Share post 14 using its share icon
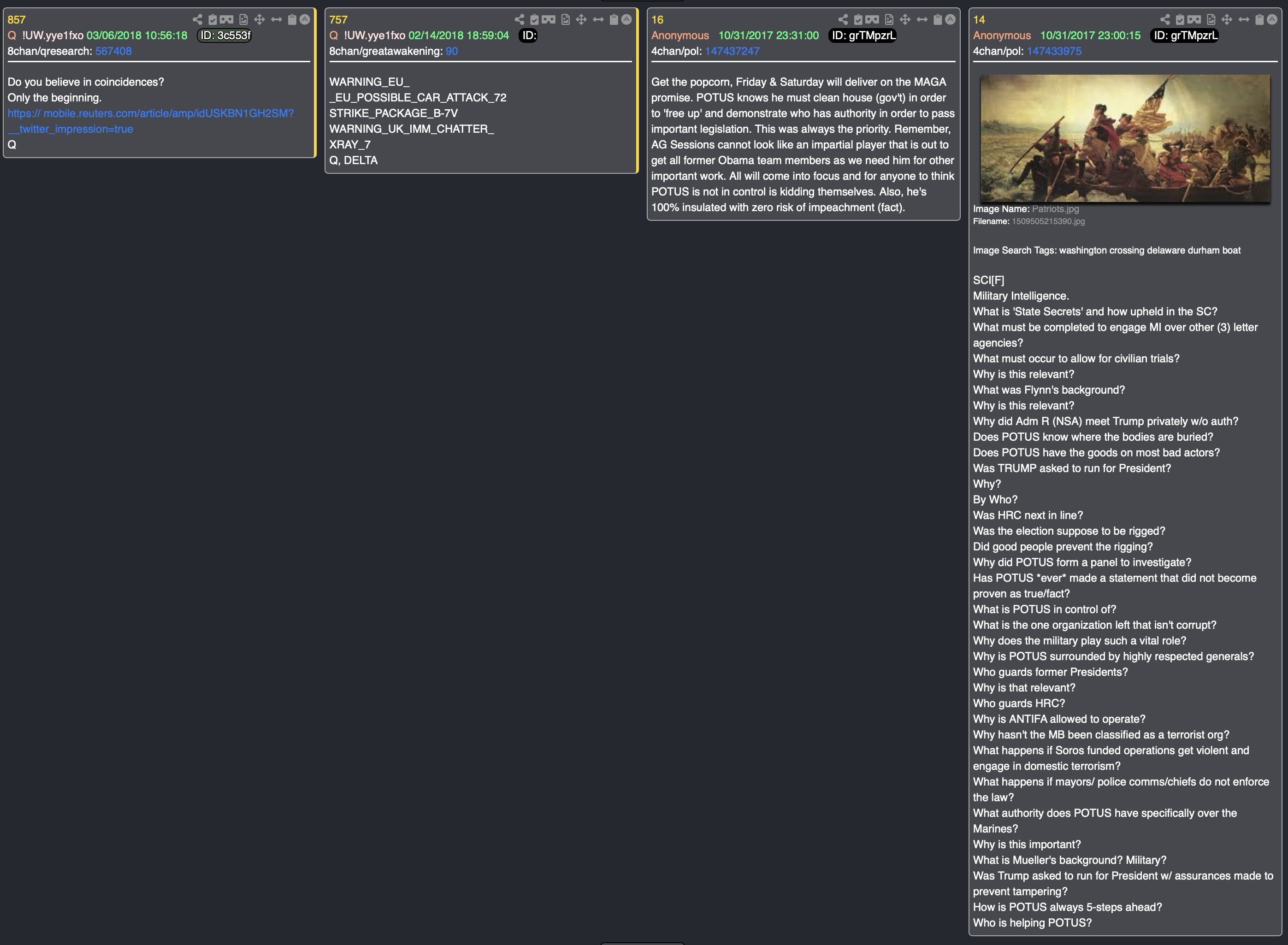This screenshot has width=1288, height=945. (1165, 19)
